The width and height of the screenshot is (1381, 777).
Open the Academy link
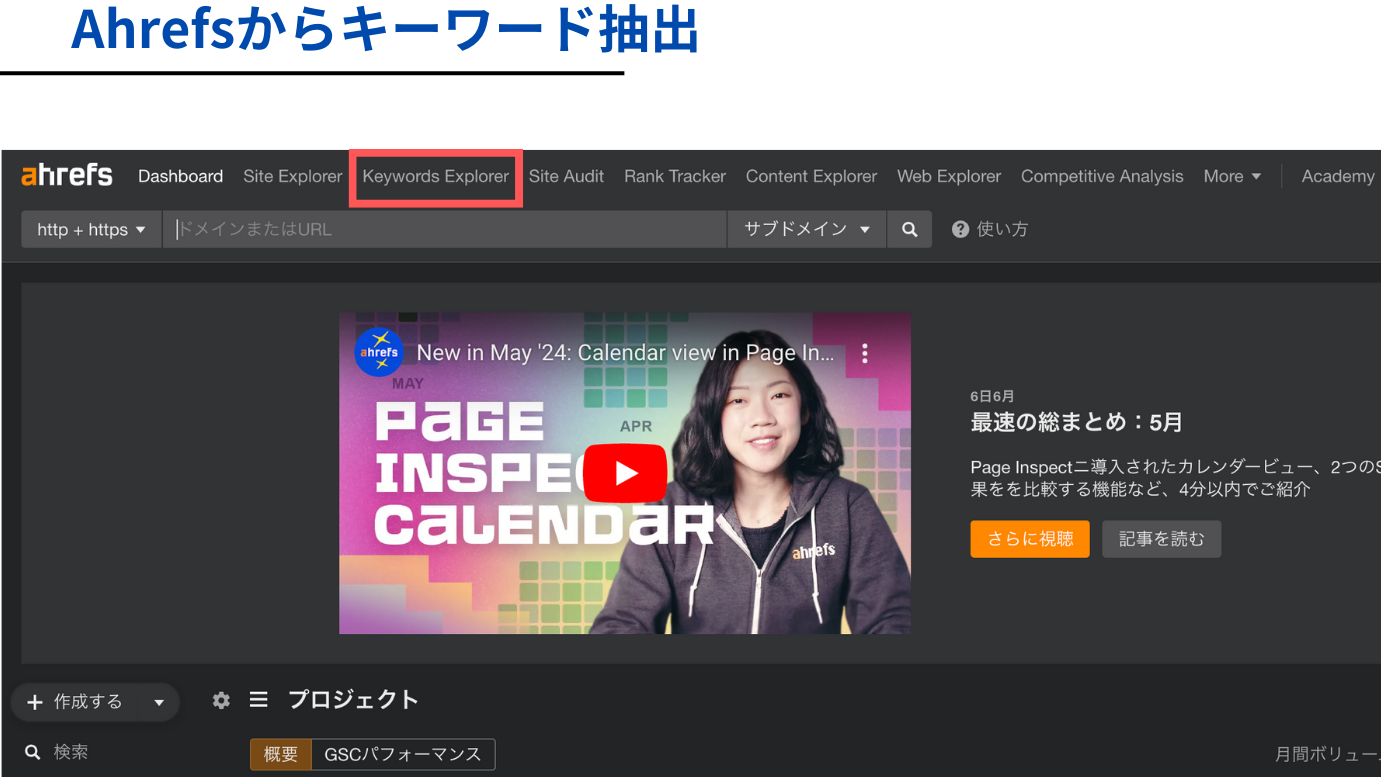[x=1338, y=176]
